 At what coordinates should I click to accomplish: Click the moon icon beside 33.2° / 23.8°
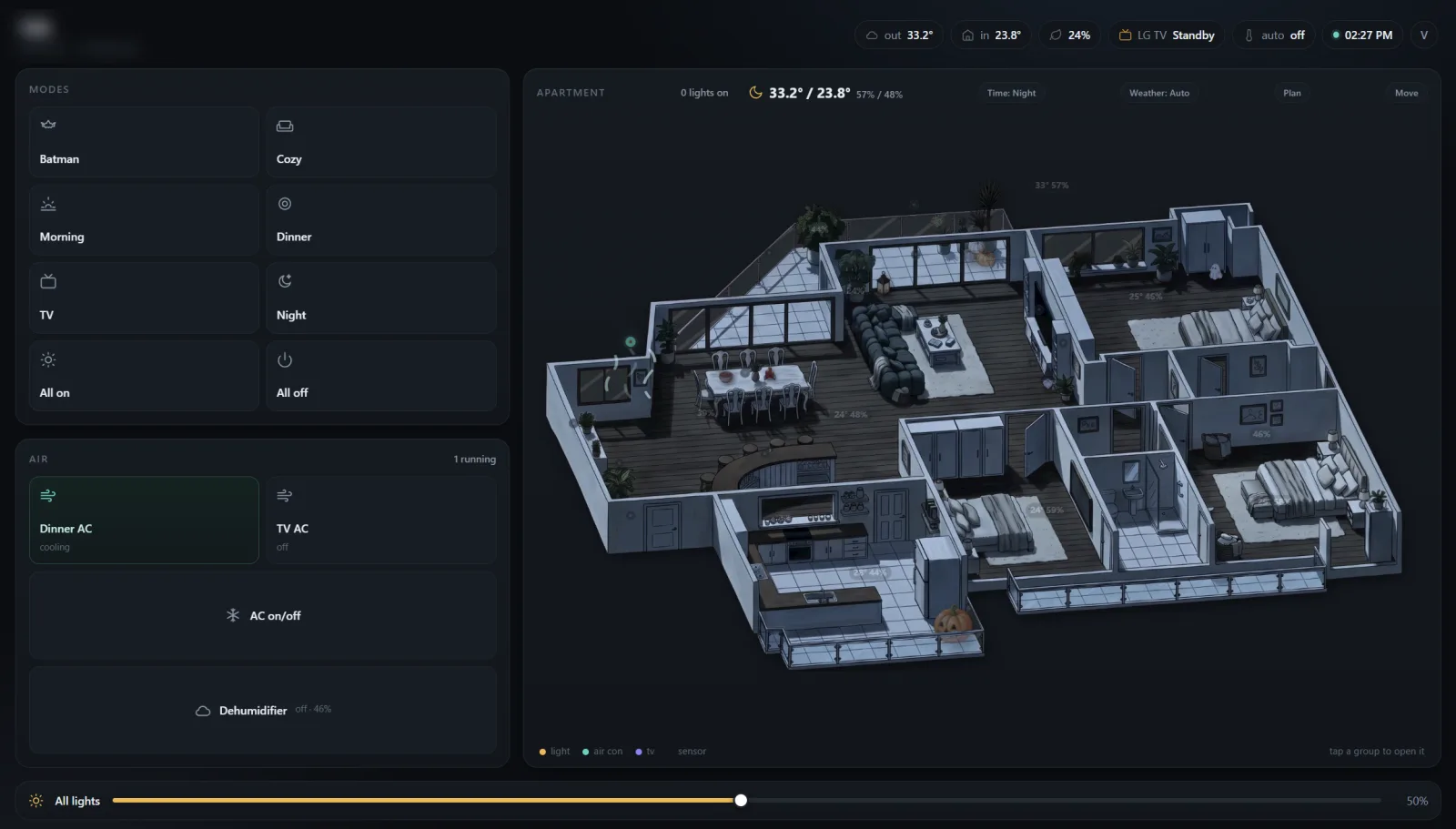tap(755, 93)
